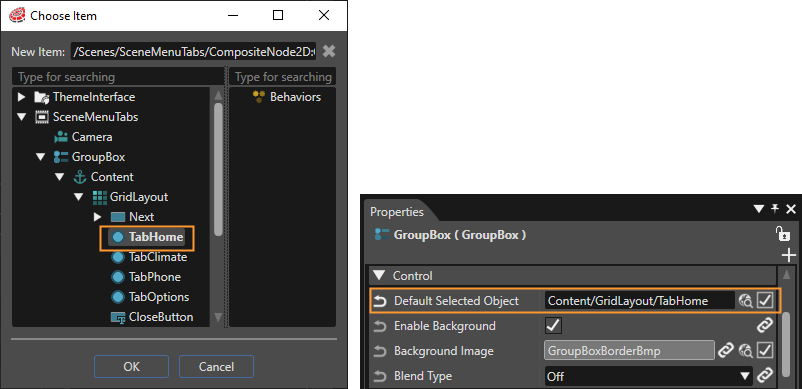Viewport: 802px width, 389px height.
Task: Click the Behaviors icon in right list
Action: point(259,97)
